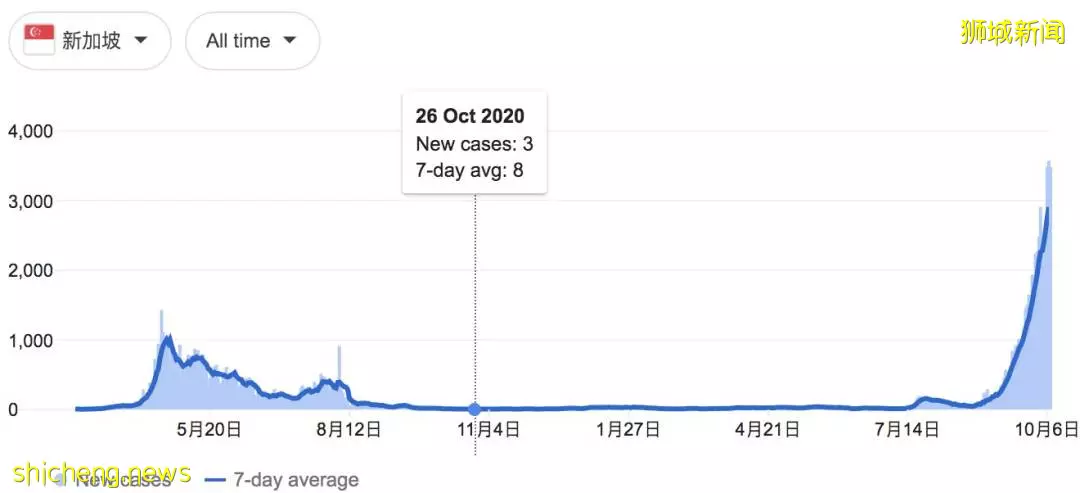Image resolution: width=1080 pixels, height=493 pixels.
Task: Click the arrow beside 新加坡
Action: pyautogui.click(x=141, y=41)
